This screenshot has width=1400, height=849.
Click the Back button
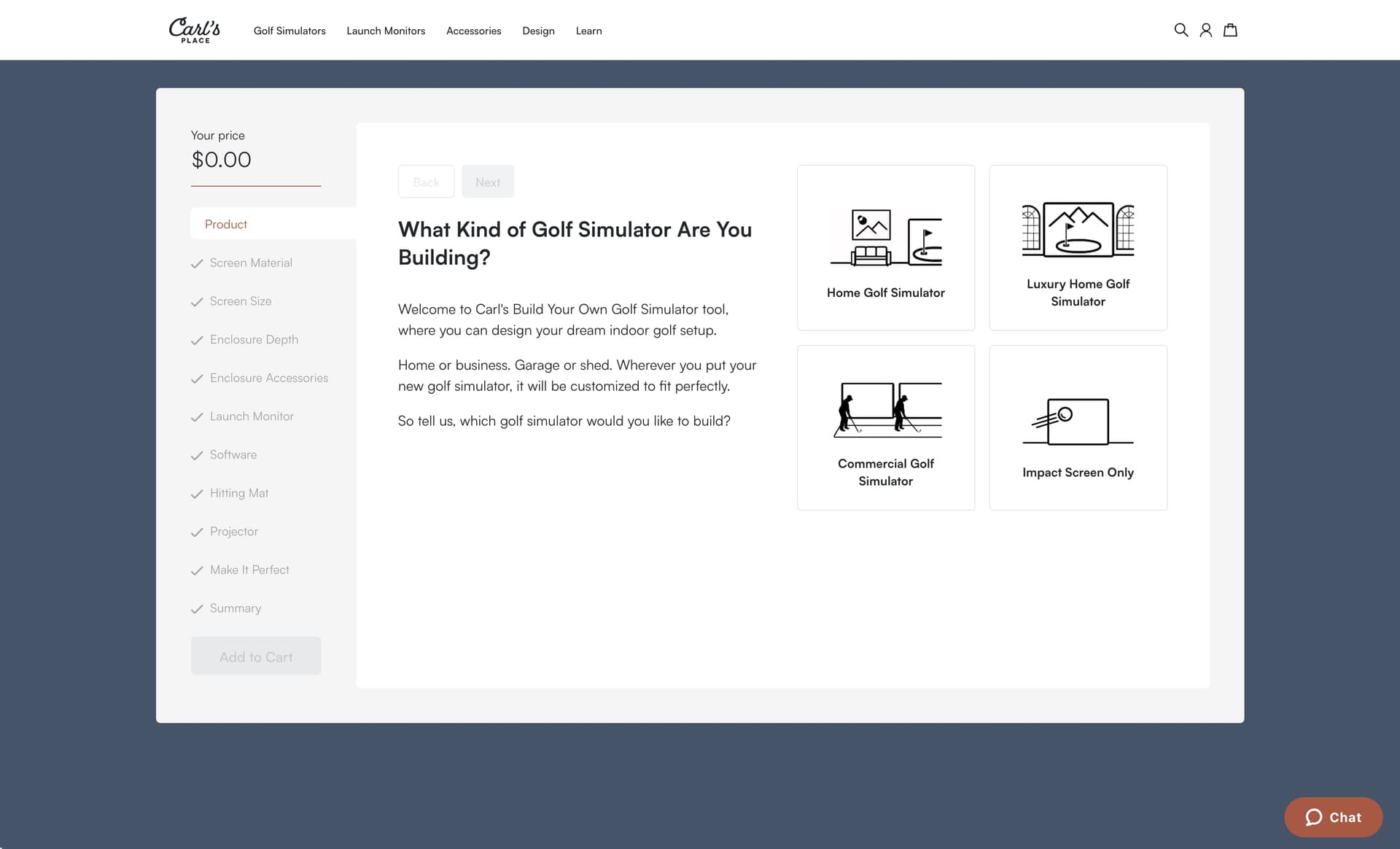point(426,182)
